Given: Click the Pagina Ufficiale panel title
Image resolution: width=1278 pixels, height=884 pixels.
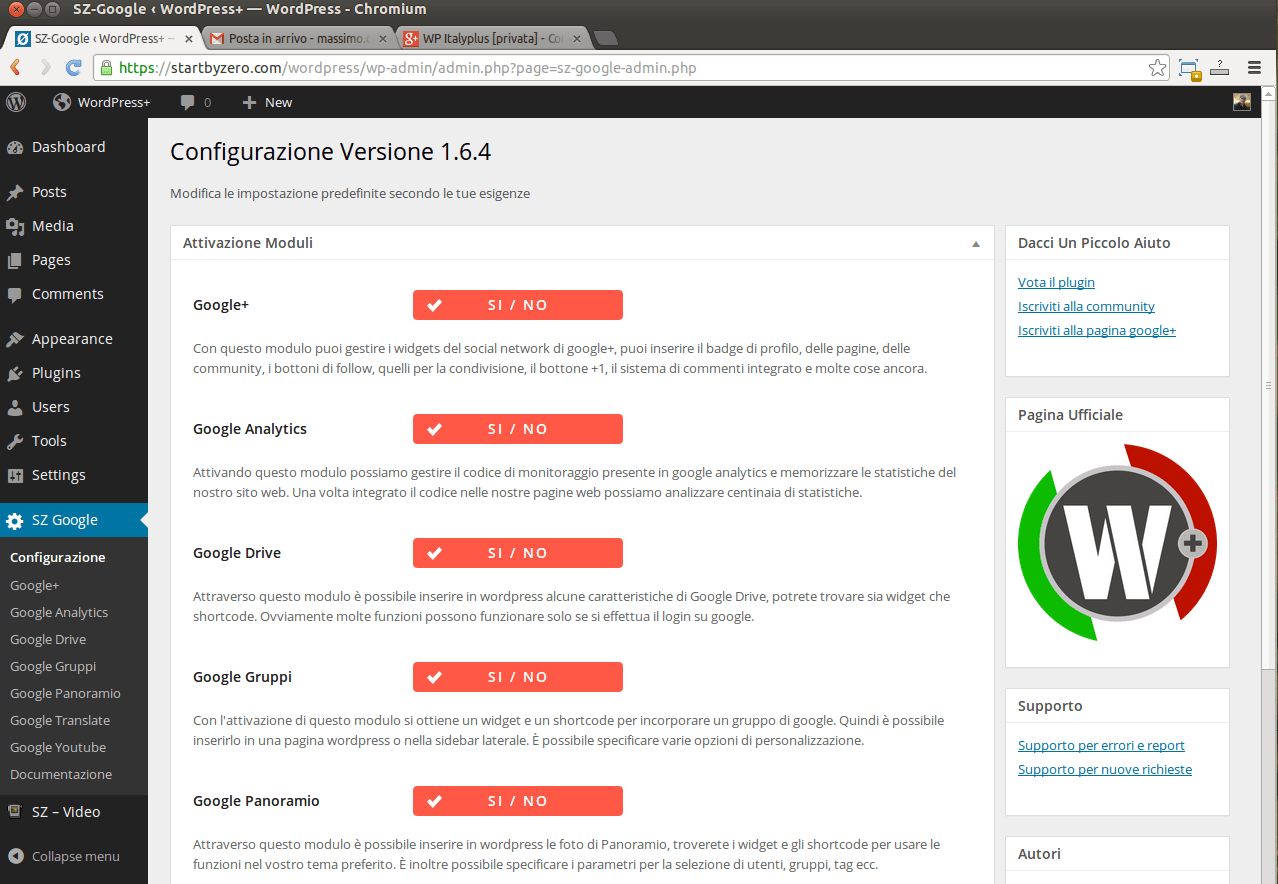Looking at the screenshot, I should point(1070,415).
